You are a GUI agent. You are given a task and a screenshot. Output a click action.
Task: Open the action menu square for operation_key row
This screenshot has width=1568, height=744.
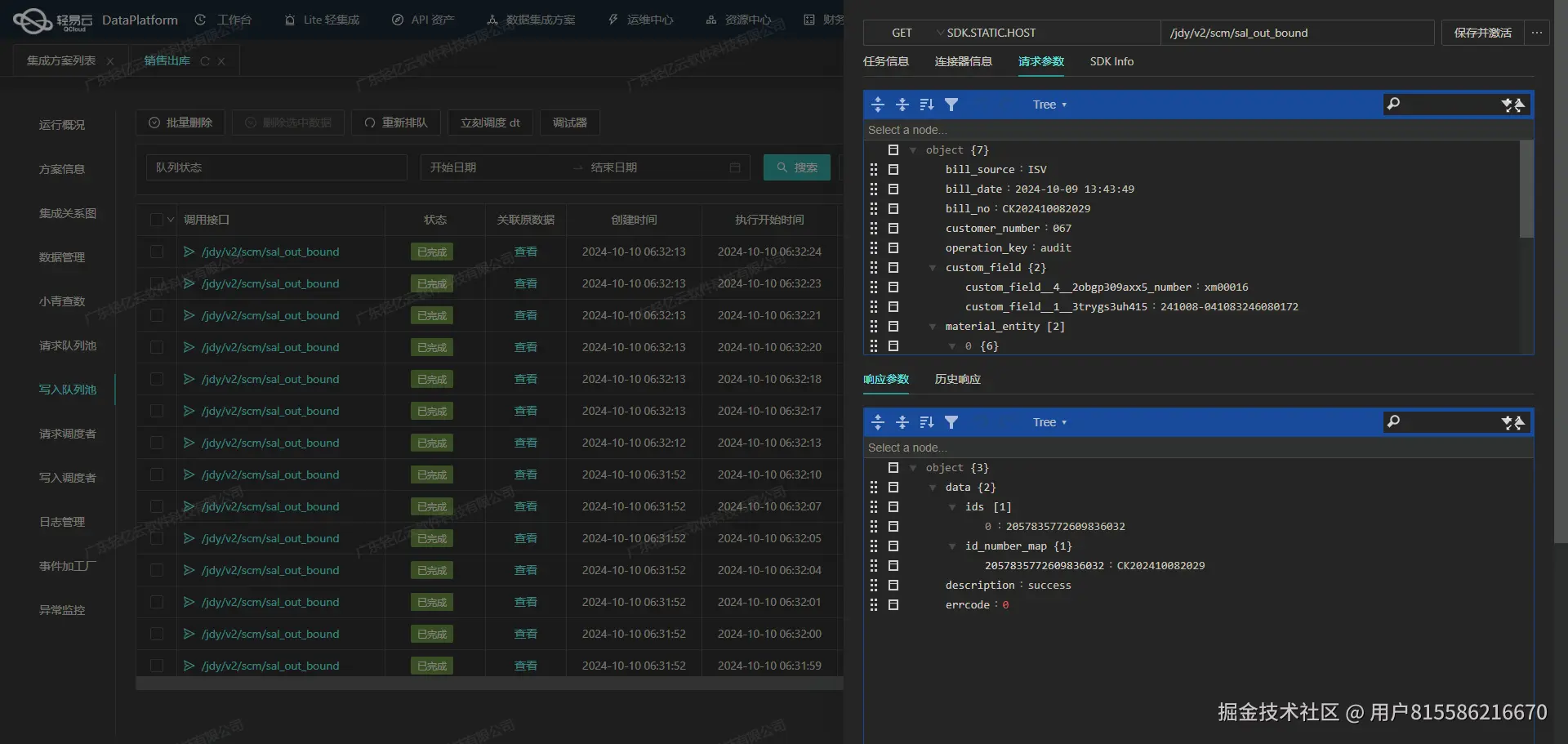[x=893, y=247]
